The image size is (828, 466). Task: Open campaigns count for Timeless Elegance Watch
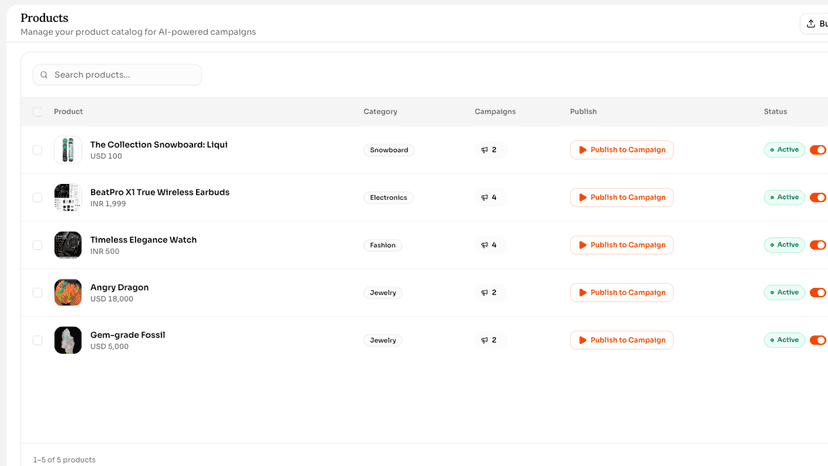pyautogui.click(x=490, y=245)
